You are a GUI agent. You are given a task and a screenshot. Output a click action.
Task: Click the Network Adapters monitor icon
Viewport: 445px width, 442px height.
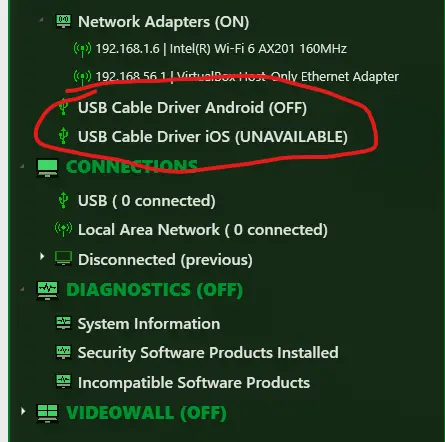[x=63, y=21]
